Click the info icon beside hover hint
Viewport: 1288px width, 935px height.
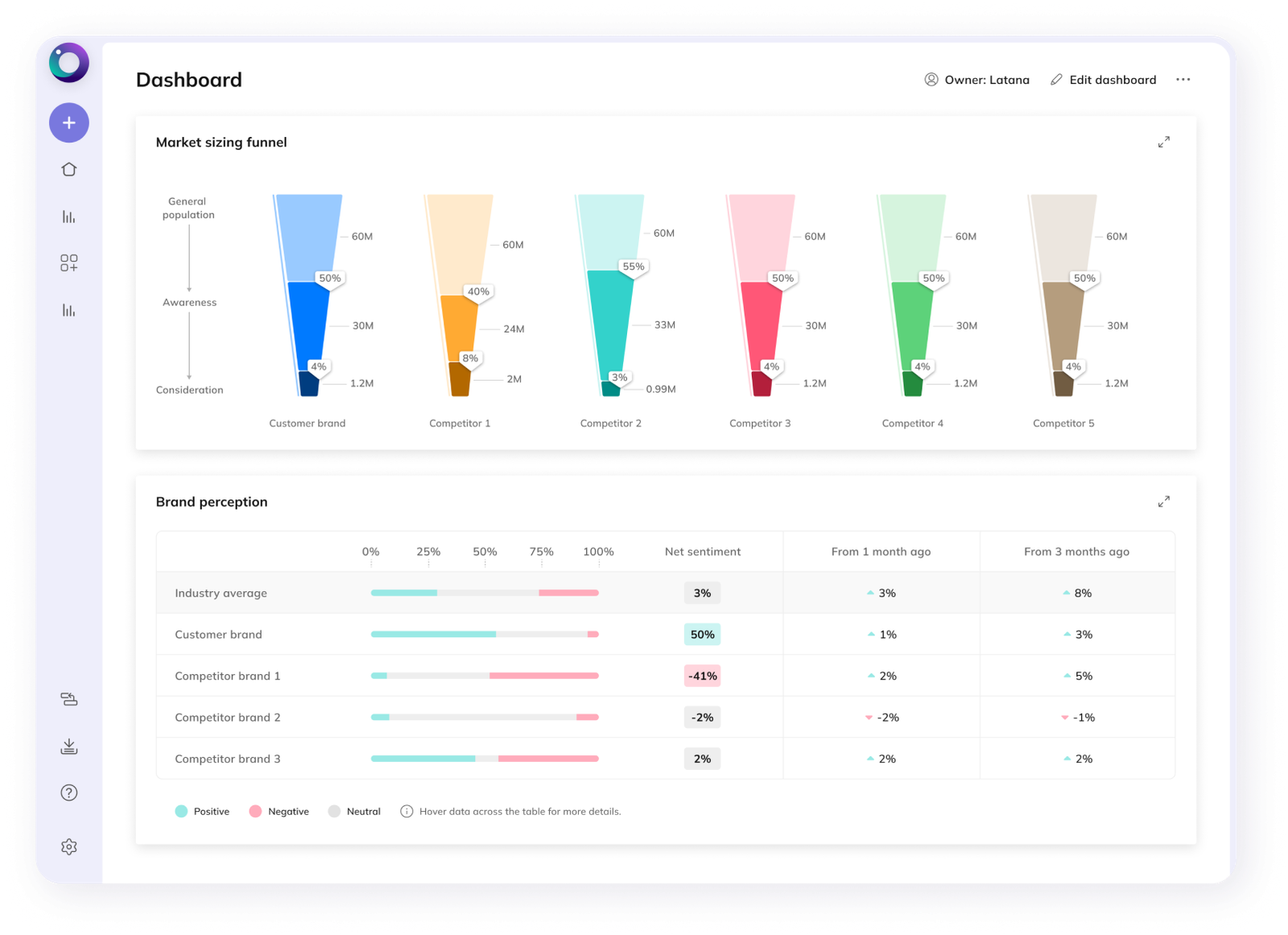(407, 812)
